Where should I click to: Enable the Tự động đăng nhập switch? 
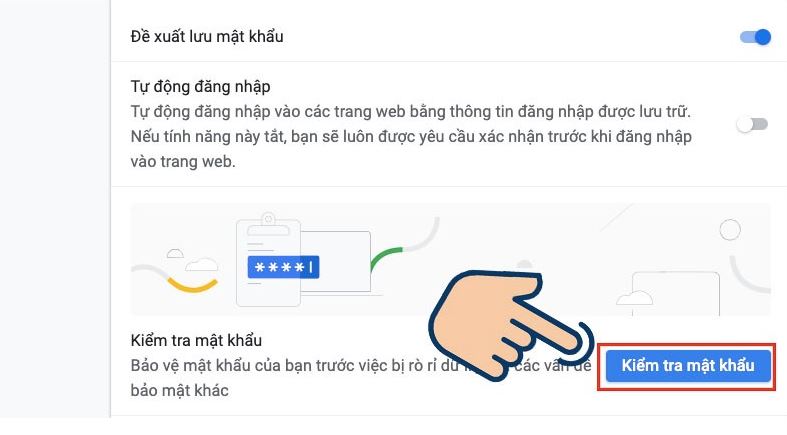752,124
